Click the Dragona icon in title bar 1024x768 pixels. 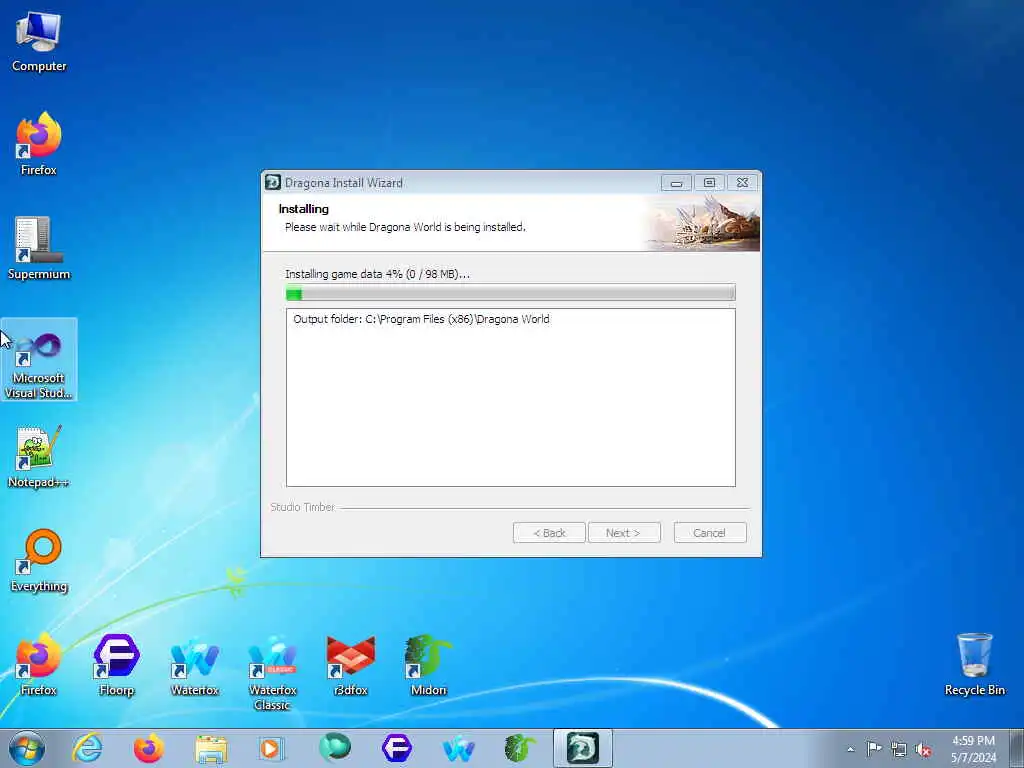pos(273,182)
